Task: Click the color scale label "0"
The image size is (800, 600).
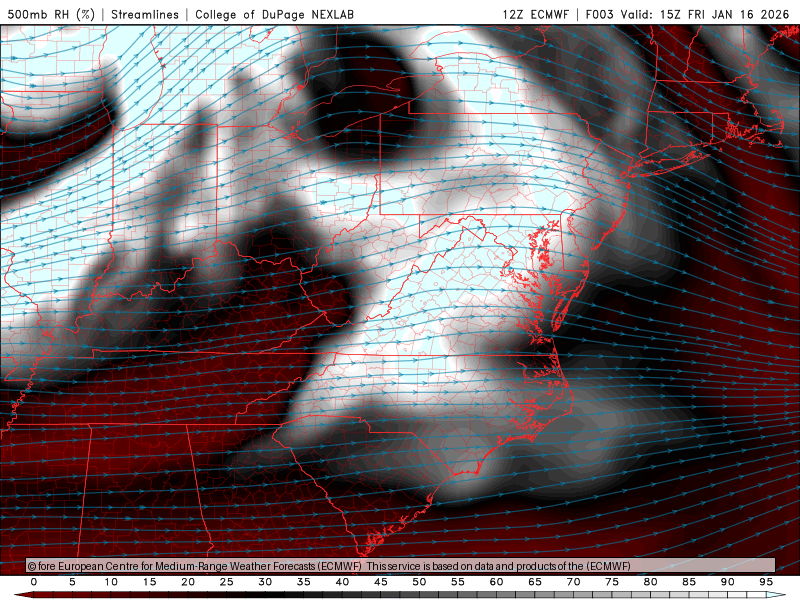Action: click(34, 582)
